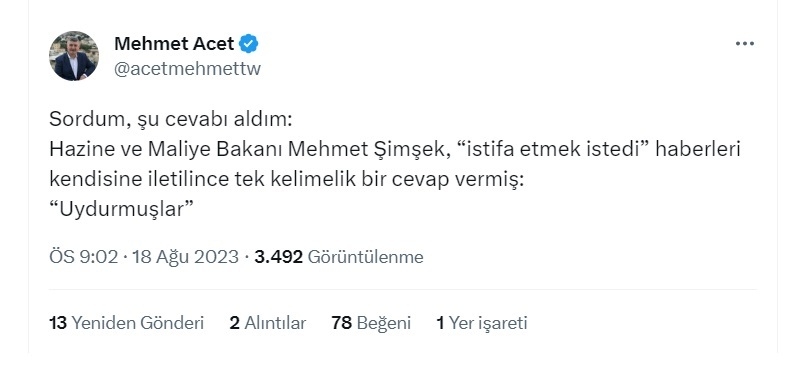Image resolution: width=789 pixels, height=392 pixels.
Task: Click the 'Hazine ve Maliye Bakanı' text
Action: click(167, 149)
